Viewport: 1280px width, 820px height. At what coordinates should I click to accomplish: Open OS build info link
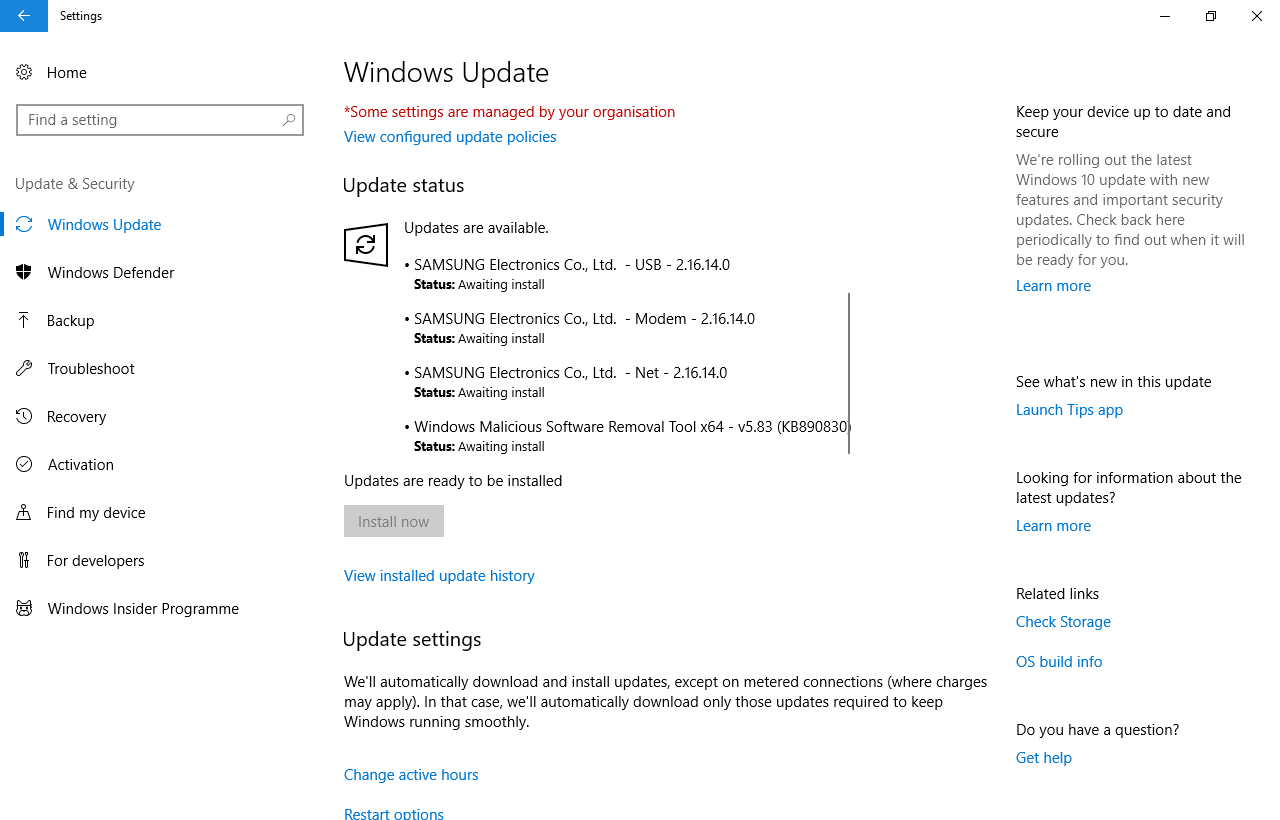[1059, 662]
